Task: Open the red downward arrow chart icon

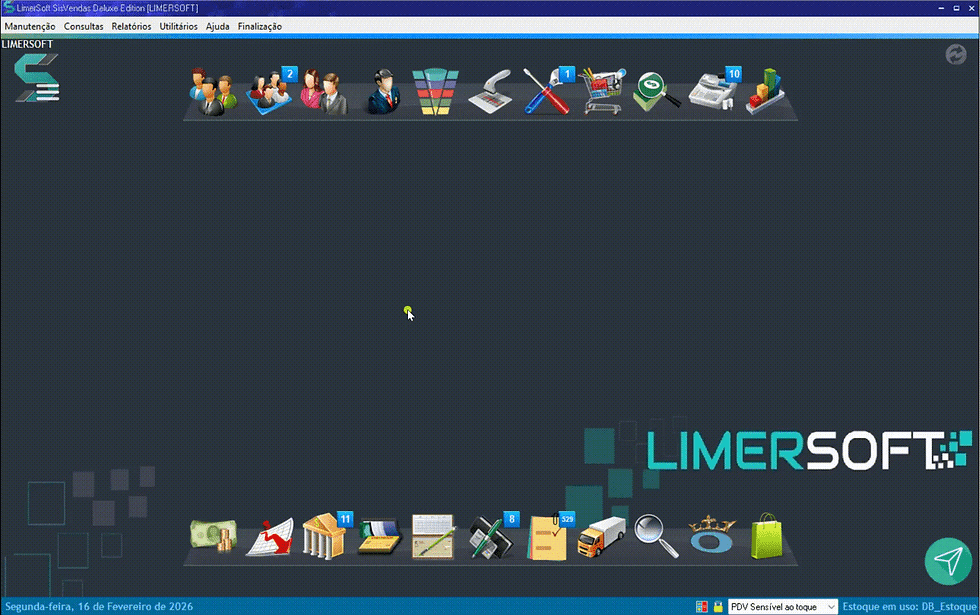Action: (x=270, y=538)
